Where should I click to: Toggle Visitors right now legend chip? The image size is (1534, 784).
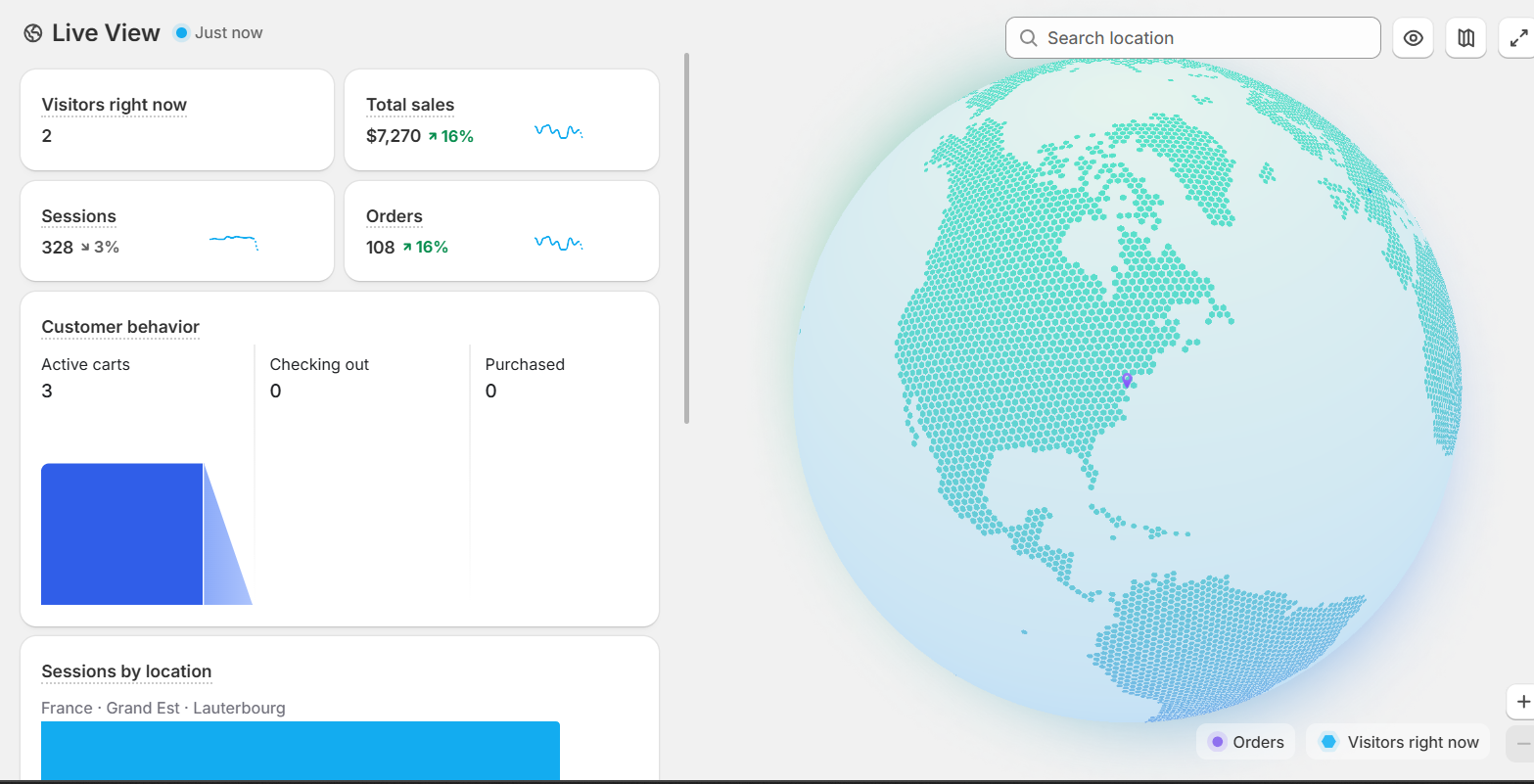(1398, 742)
